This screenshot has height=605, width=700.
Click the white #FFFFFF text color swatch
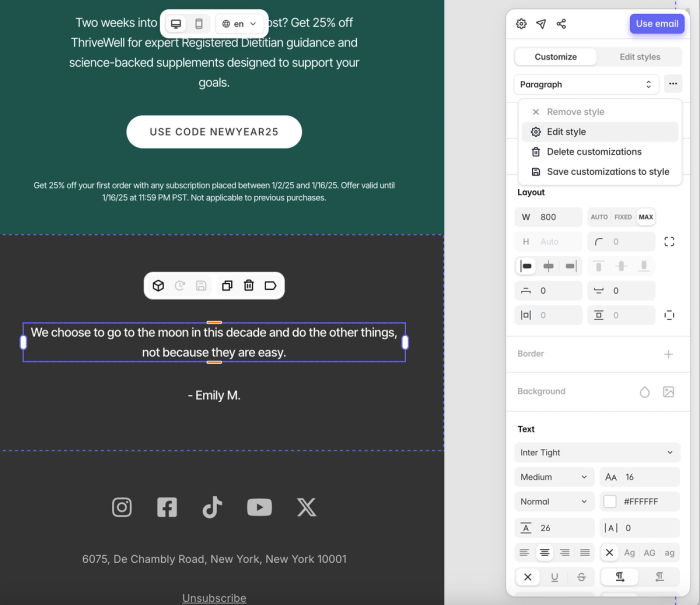pos(610,501)
